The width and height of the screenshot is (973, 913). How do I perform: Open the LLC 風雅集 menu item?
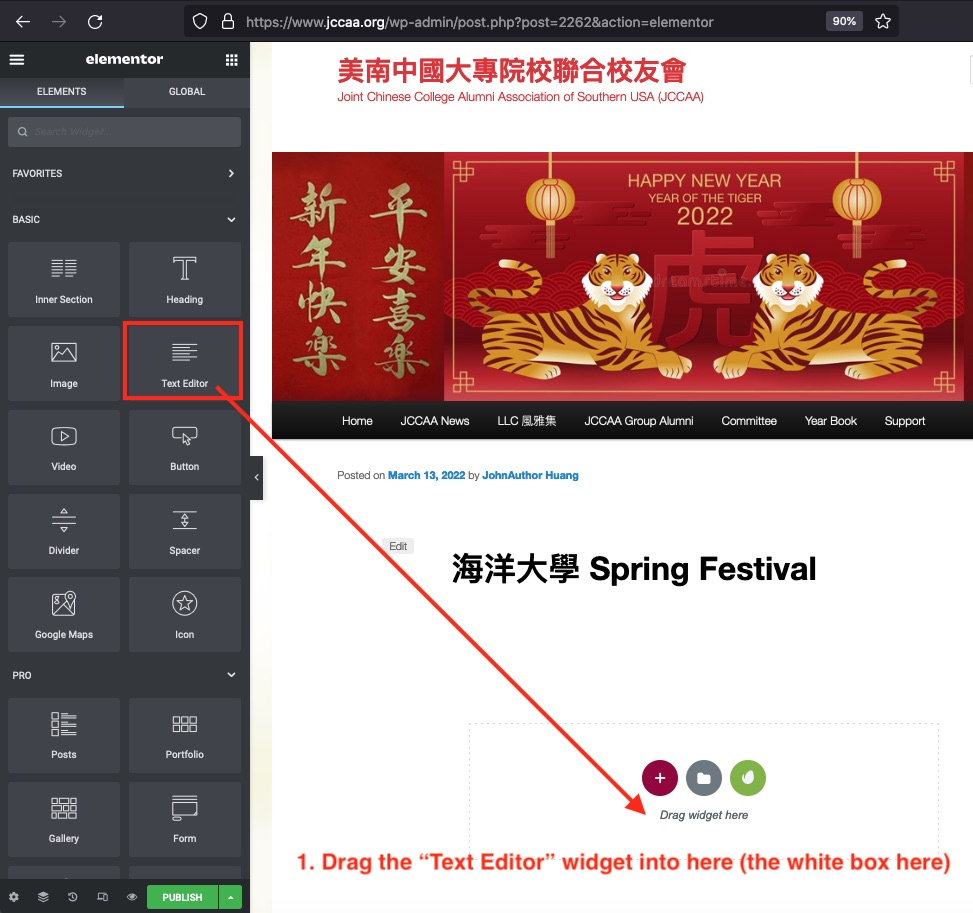coord(526,421)
